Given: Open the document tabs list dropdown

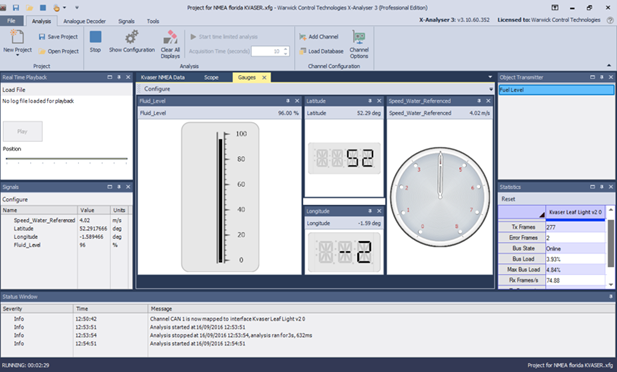Looking at the screenshot, I should tap(490, 77).
